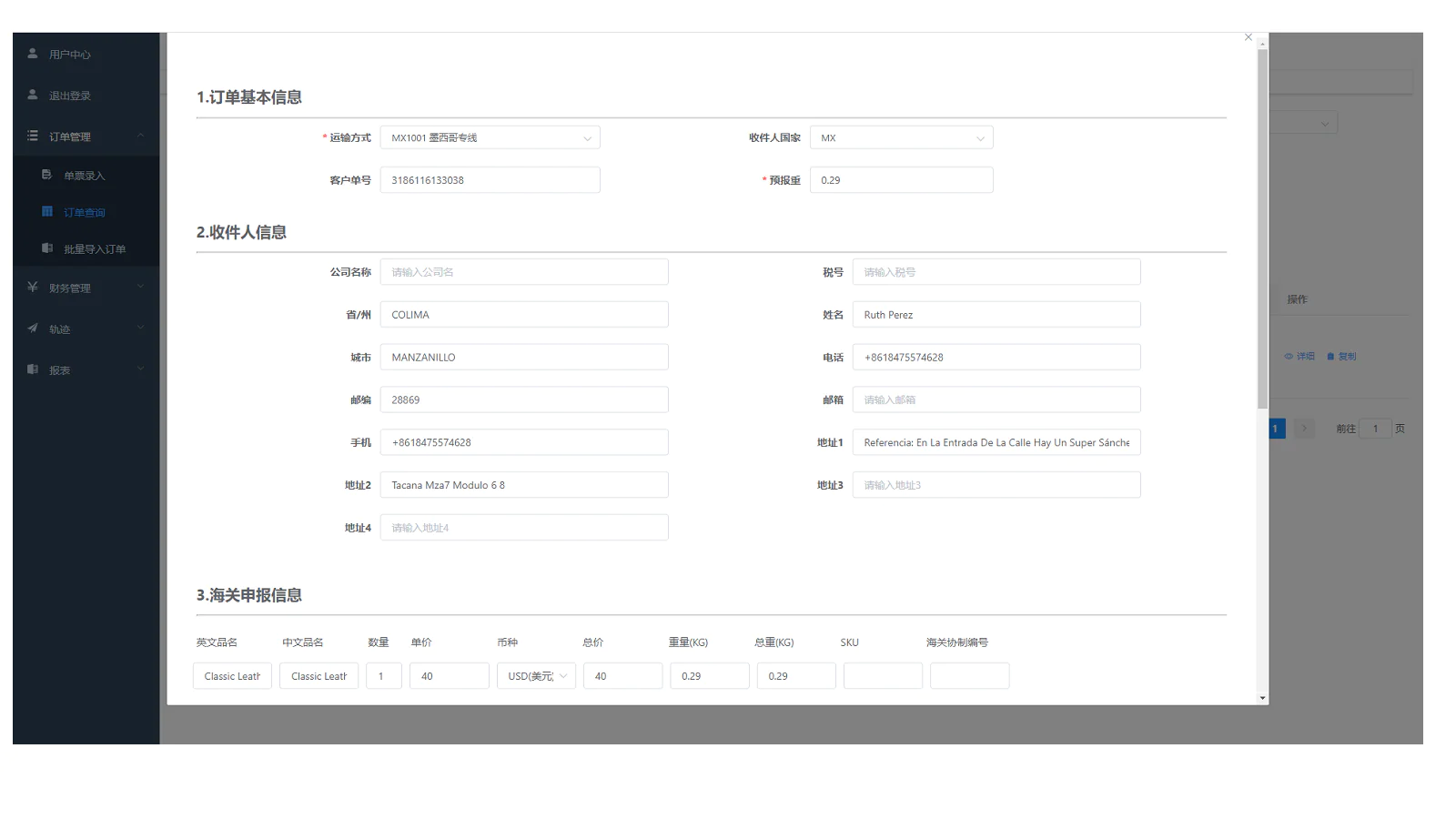Open the 收件人国家 MX dropdown
The height and width of the screenshot is (819, 1456).
point(902,137)
